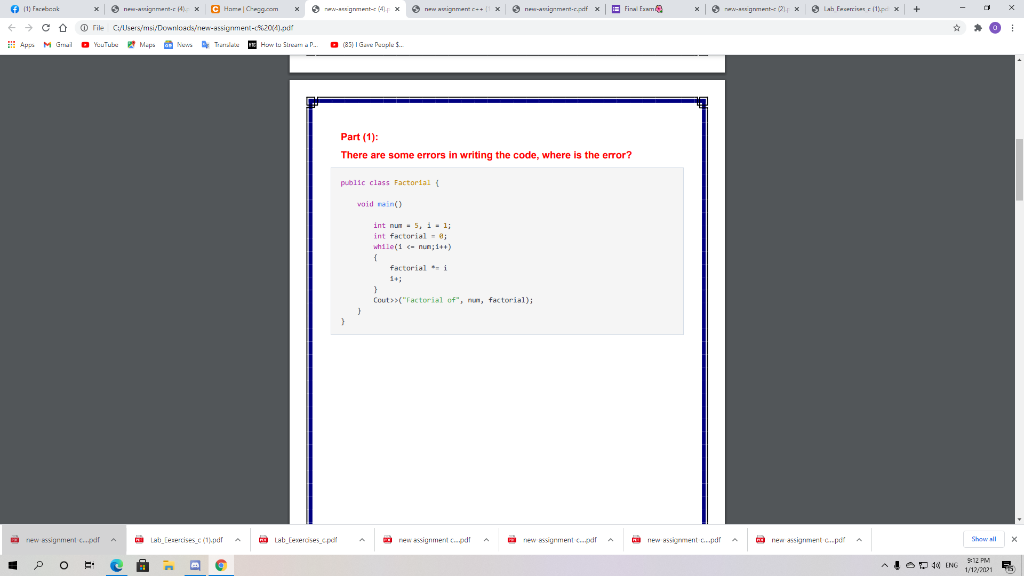
Task: Go back using the browser back arrow
Action: 12,27
